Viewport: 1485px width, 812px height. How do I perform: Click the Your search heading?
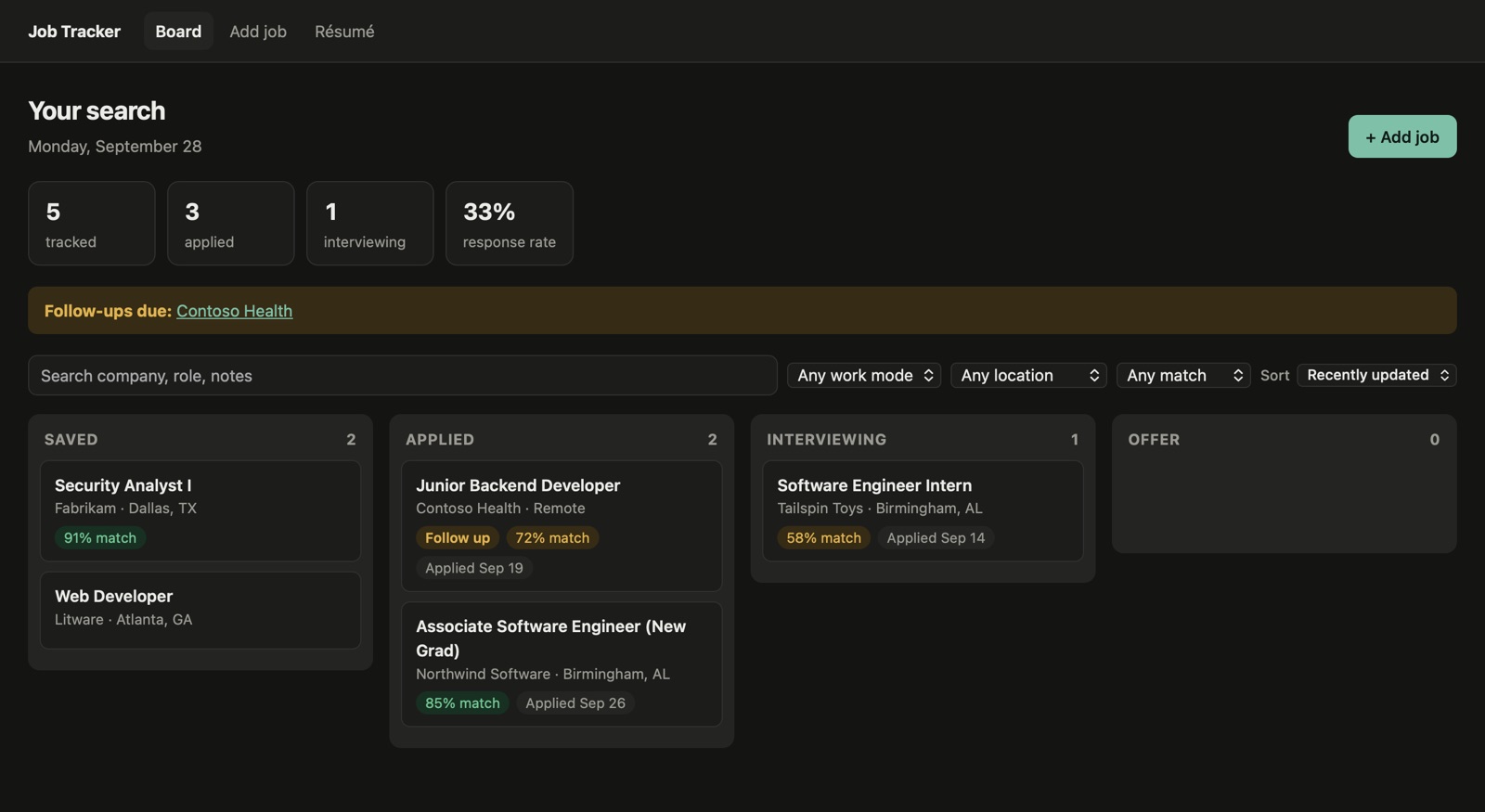(x=97, y=110)
